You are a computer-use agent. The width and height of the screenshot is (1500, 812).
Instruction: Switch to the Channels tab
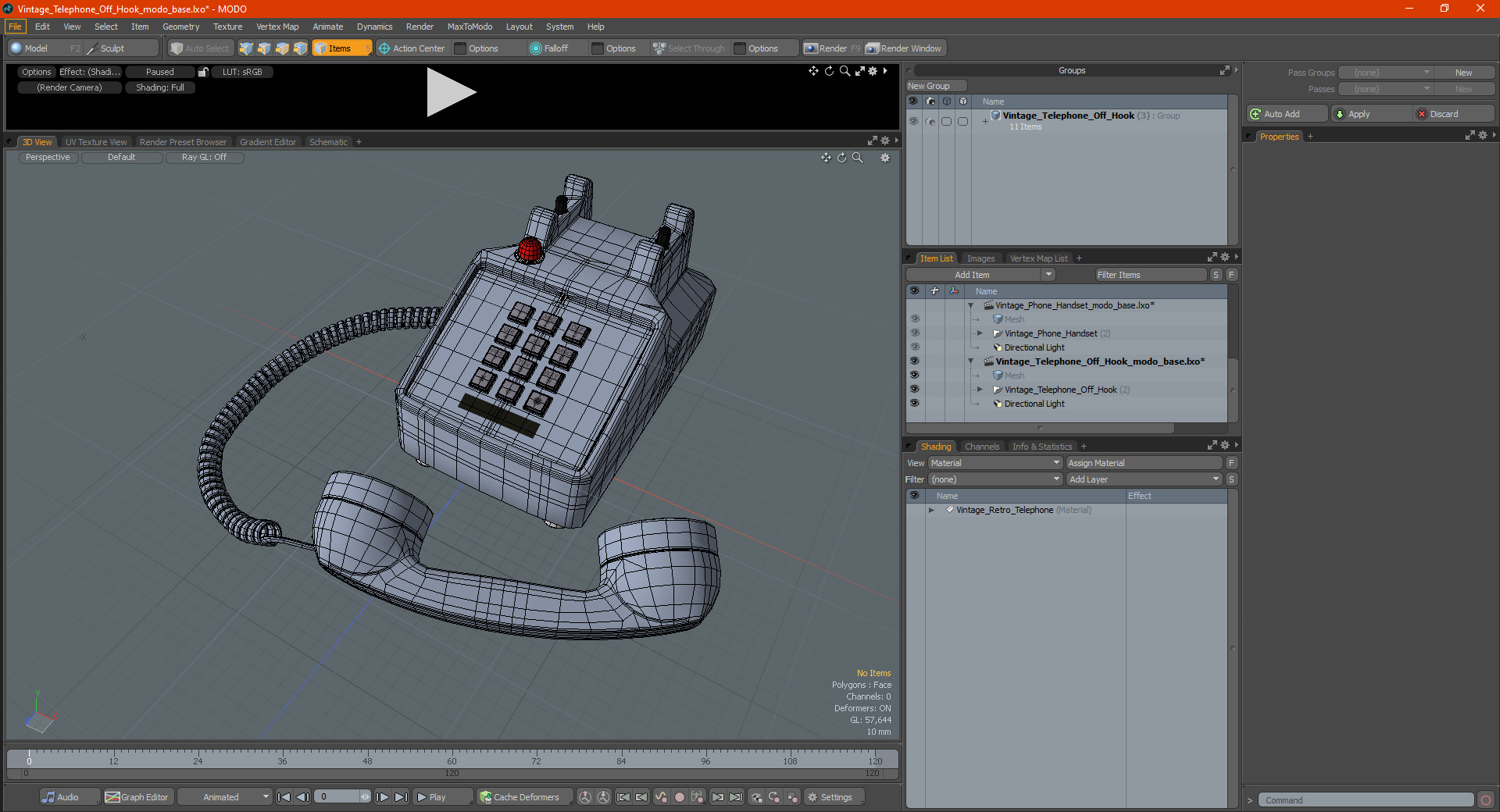tap(982, 447)
